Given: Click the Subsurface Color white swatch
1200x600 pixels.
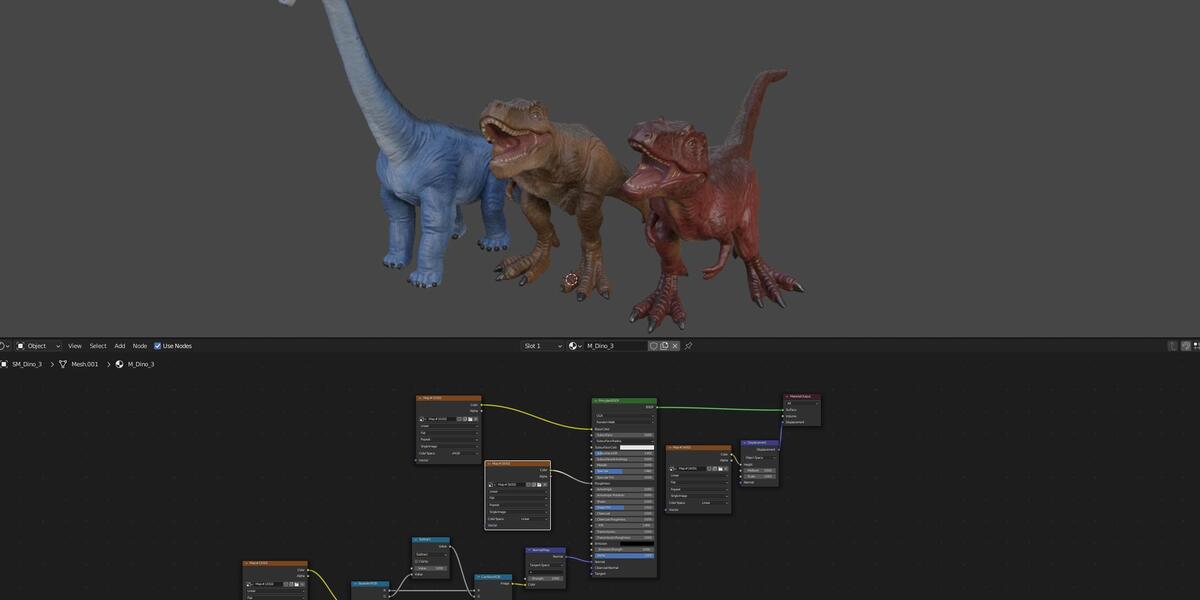Looking at the screenshot, I should click(636, 447).
